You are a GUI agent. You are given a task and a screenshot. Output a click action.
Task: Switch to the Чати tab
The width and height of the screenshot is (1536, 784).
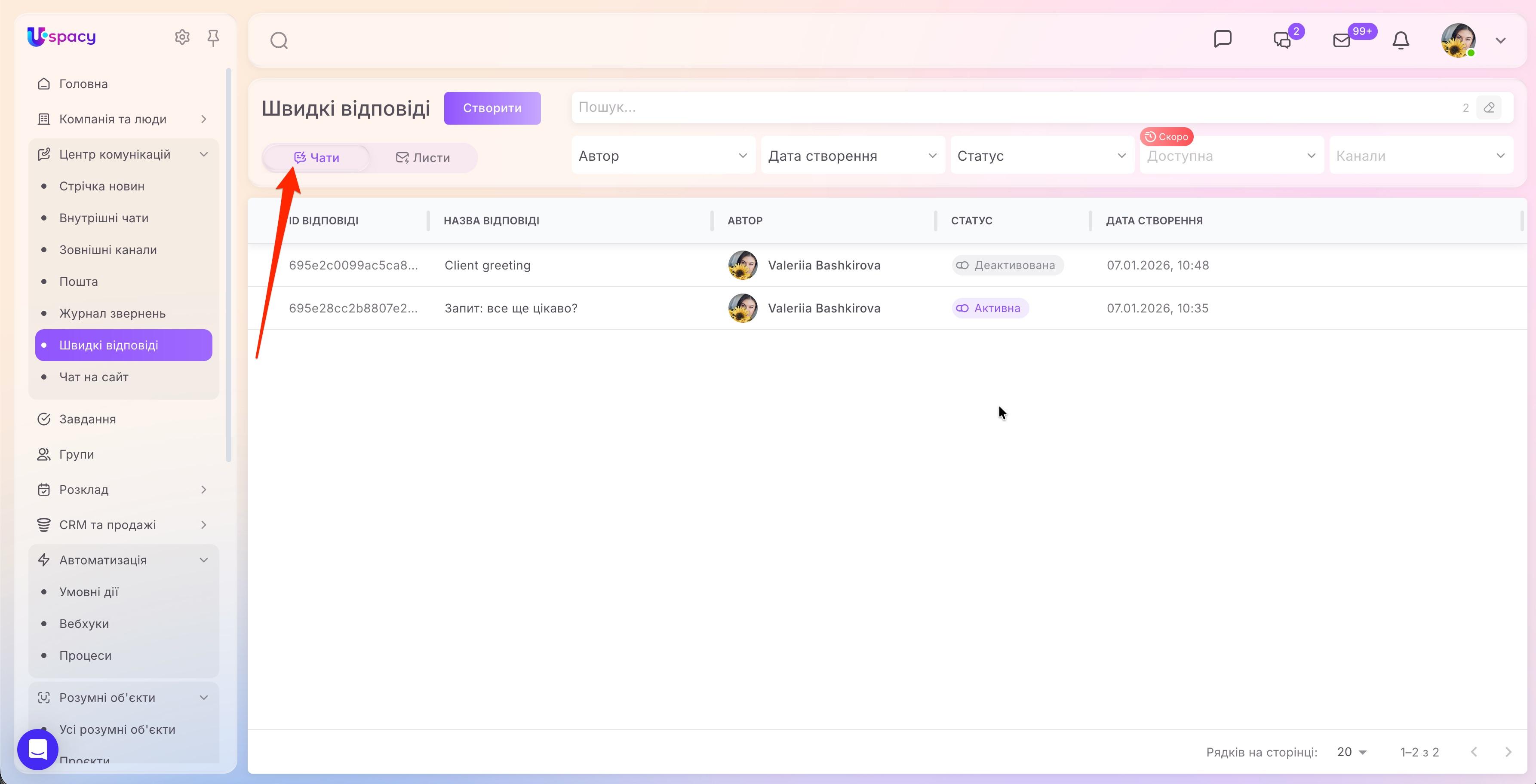tap(316, 158)
